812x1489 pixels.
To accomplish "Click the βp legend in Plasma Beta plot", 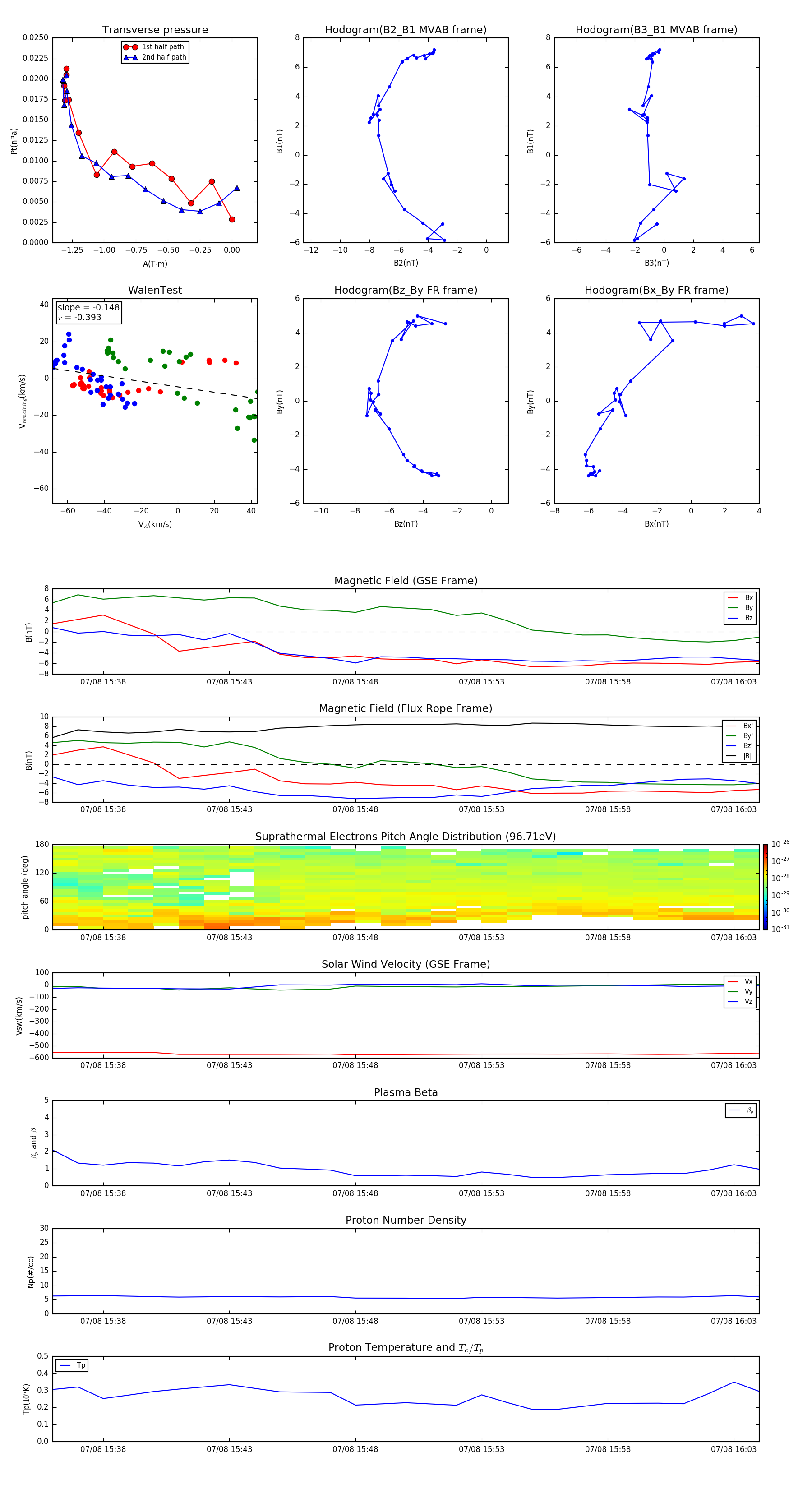I will (741, 1110).
